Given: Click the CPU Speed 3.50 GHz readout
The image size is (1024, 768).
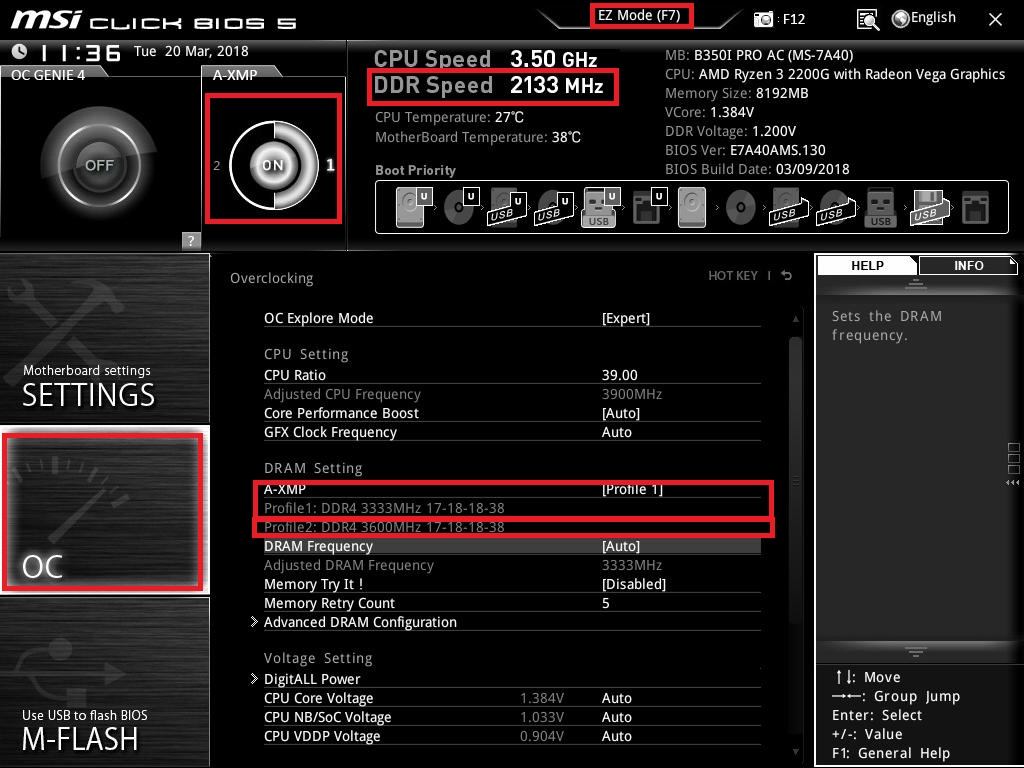Looking at the screenshot, I should tap(485, 59).
